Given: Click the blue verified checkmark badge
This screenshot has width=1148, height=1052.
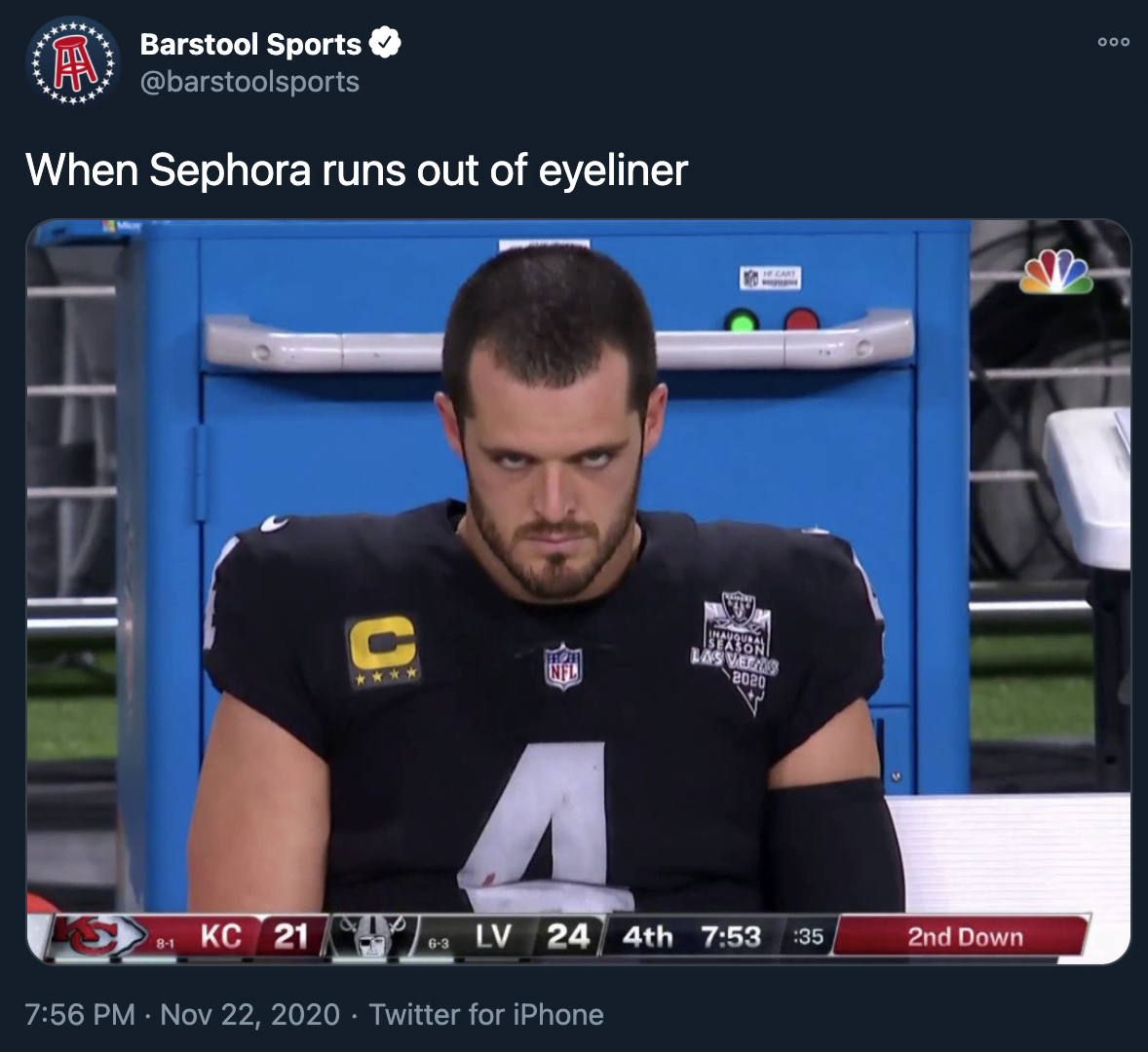Looking at the screenshot, I should 384,43.
